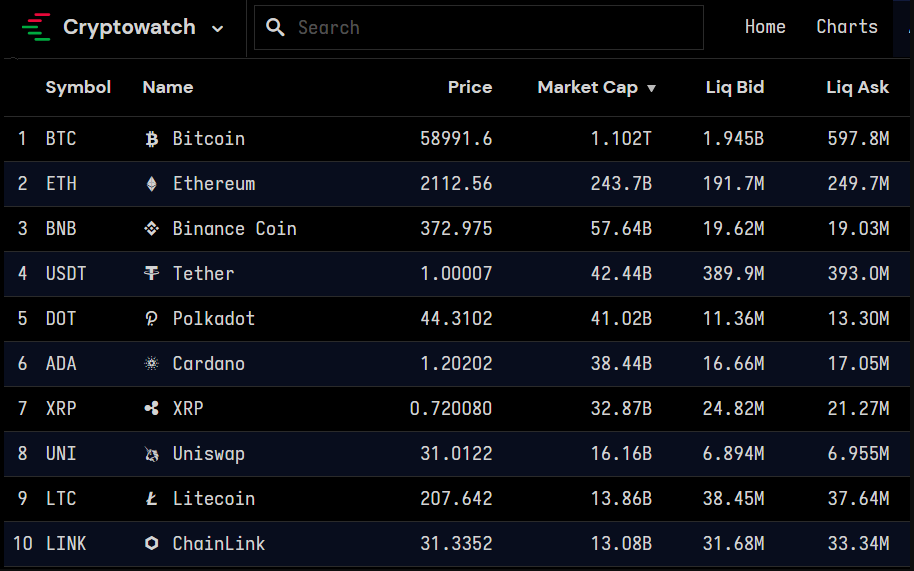The height and width of the screenshot is (571, 914).
Task: Click the Bitcoin coin icon
Action: [x=152, y=139]
